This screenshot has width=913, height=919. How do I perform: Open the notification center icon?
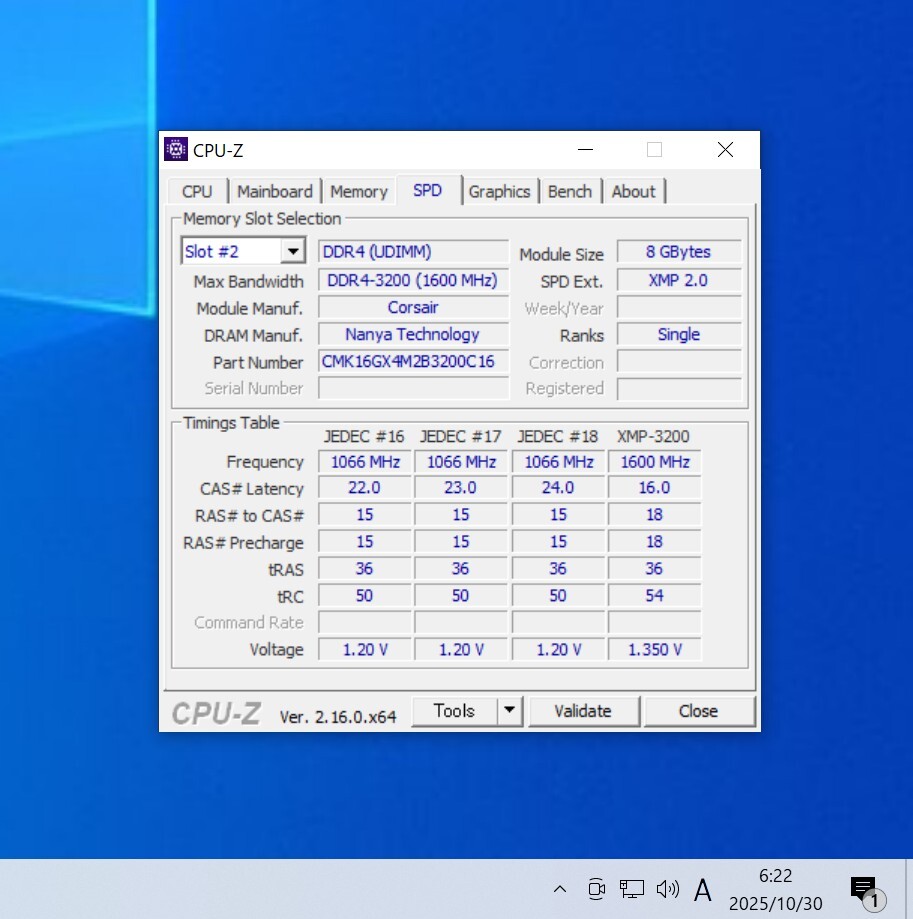pos(863,889)
